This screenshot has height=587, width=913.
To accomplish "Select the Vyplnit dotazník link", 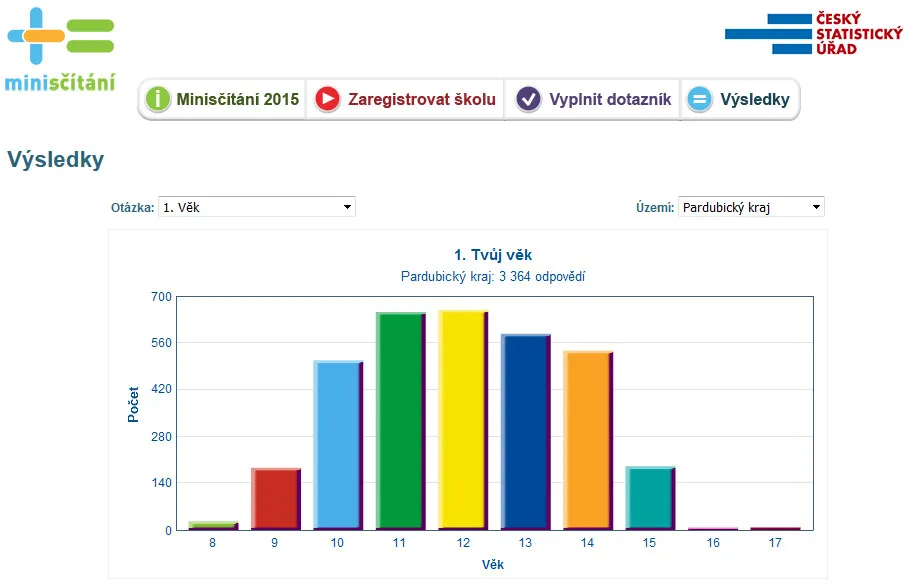I will [593, 99].
